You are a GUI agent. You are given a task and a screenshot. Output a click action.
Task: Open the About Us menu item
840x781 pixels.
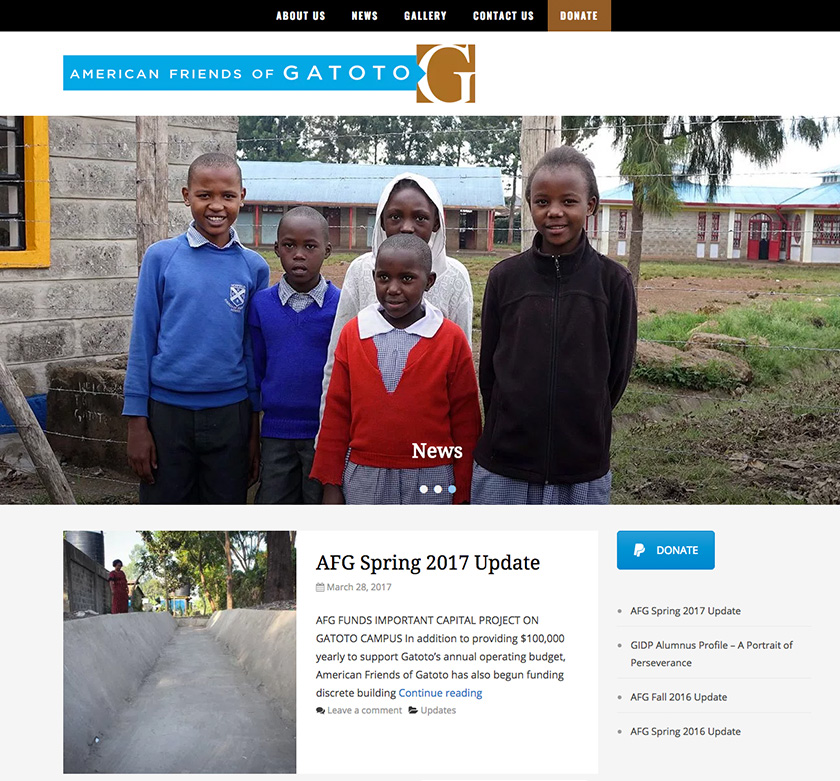pyautogui.click(x=301, y=16)
